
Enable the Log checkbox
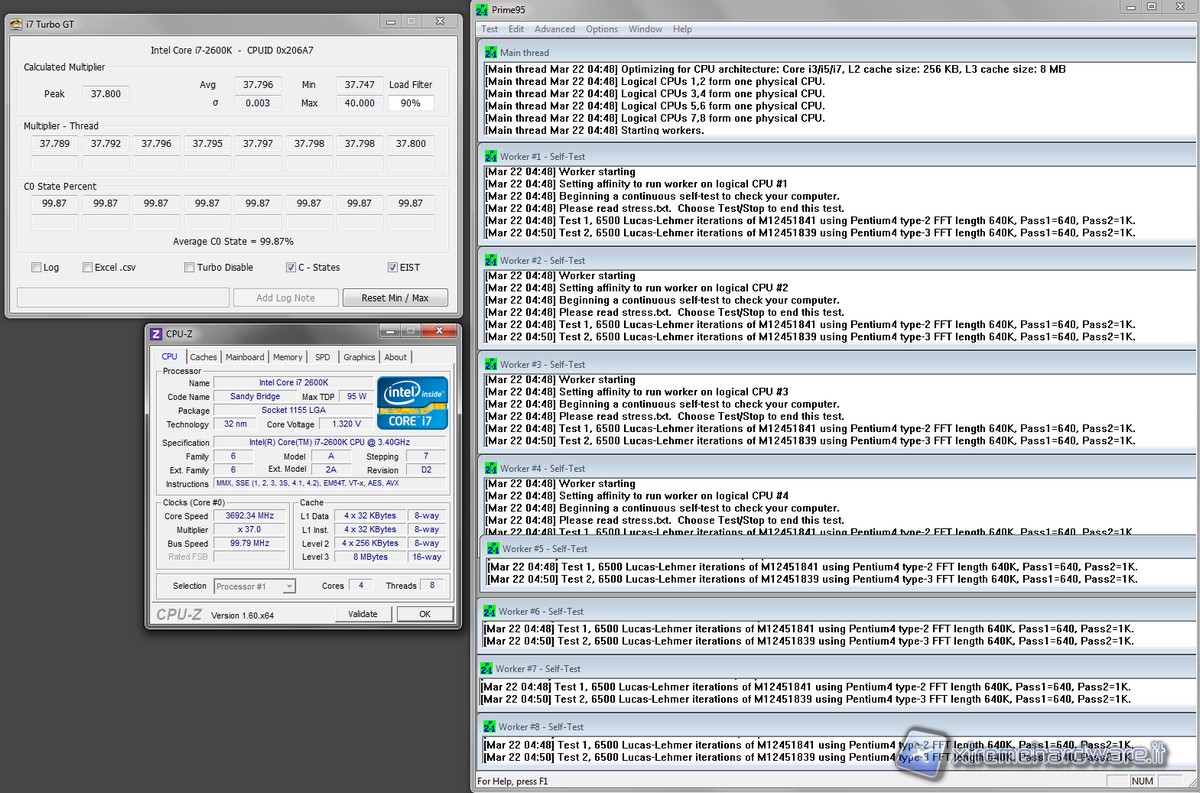pos(37,267)
